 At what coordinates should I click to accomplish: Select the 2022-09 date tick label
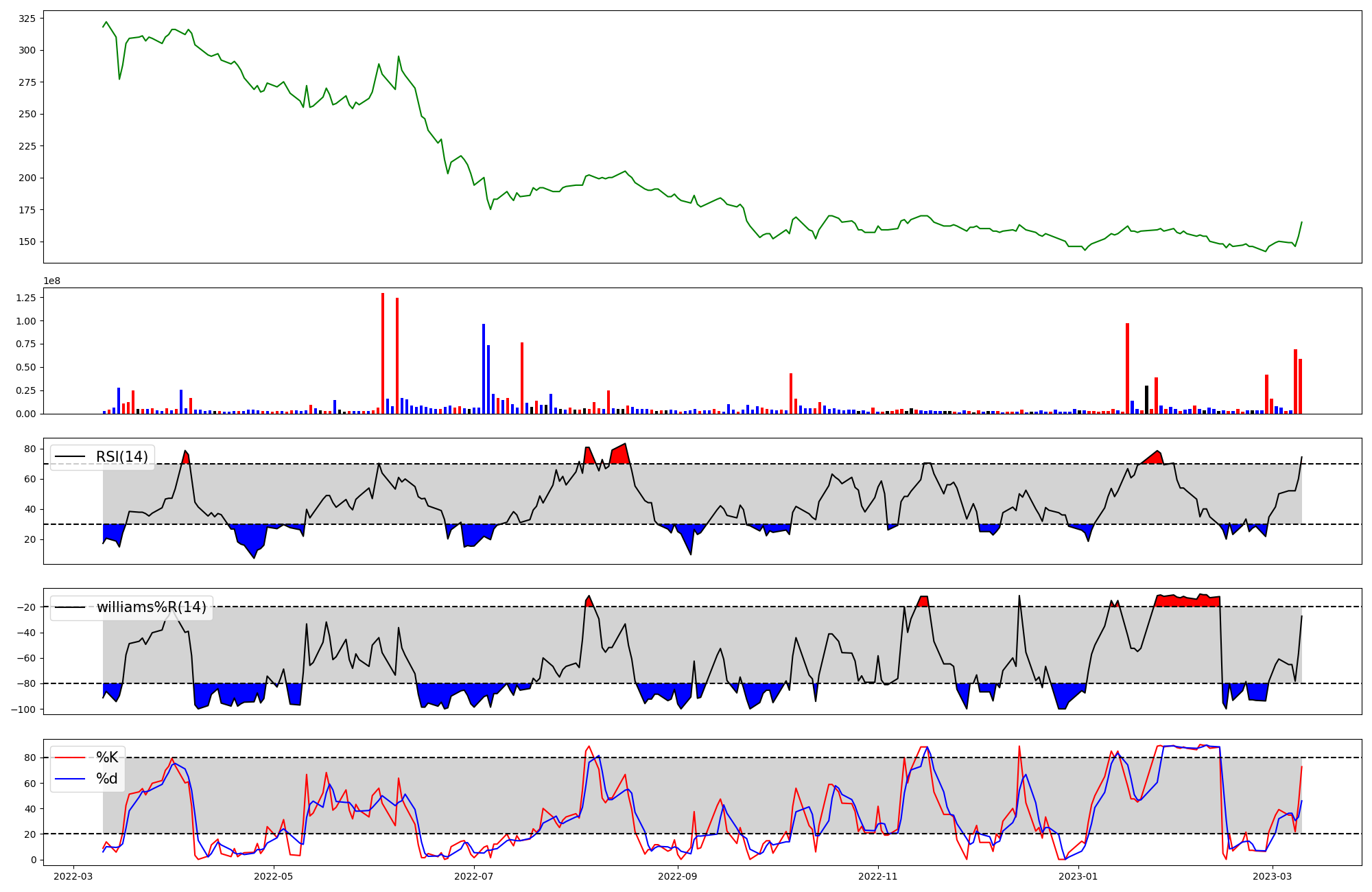pyautogui.click(x=678, y=876)
